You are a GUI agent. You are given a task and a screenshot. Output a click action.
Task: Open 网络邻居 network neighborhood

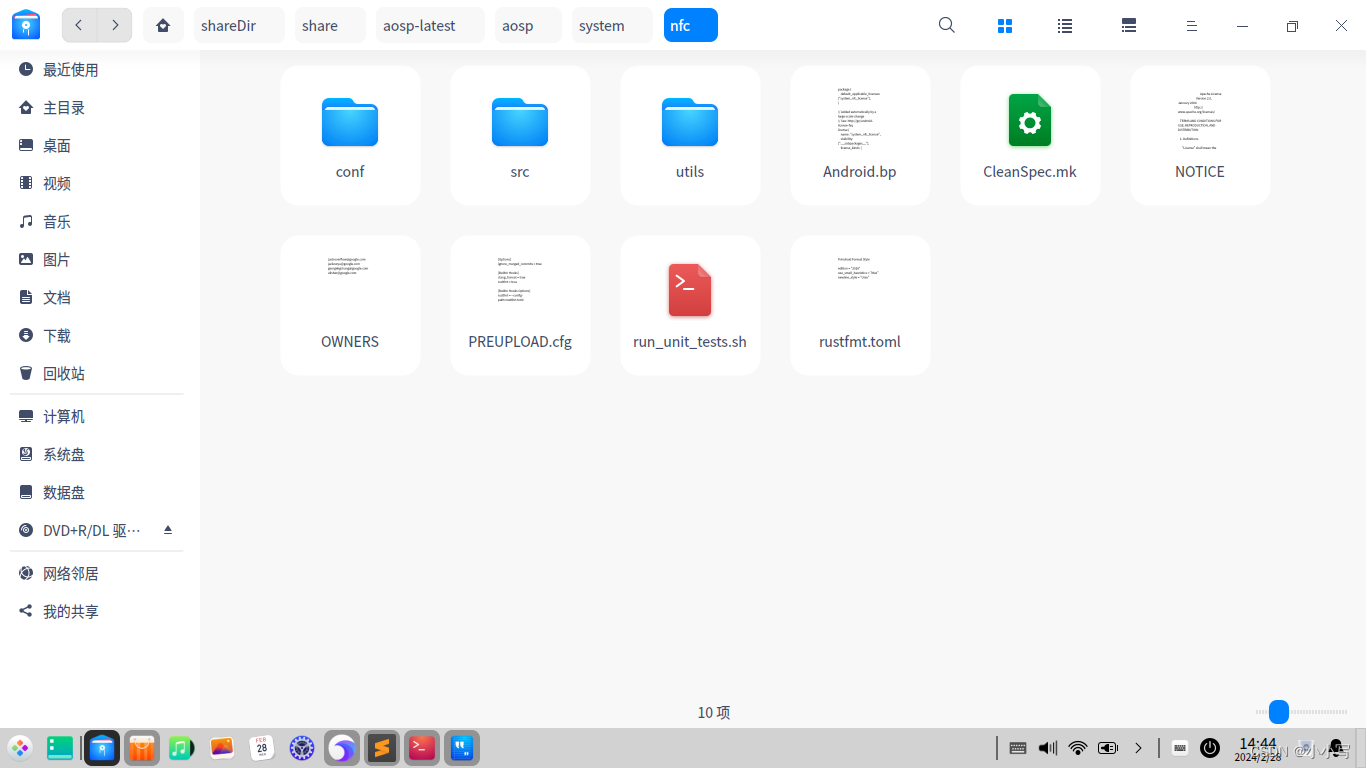point(69,573)
